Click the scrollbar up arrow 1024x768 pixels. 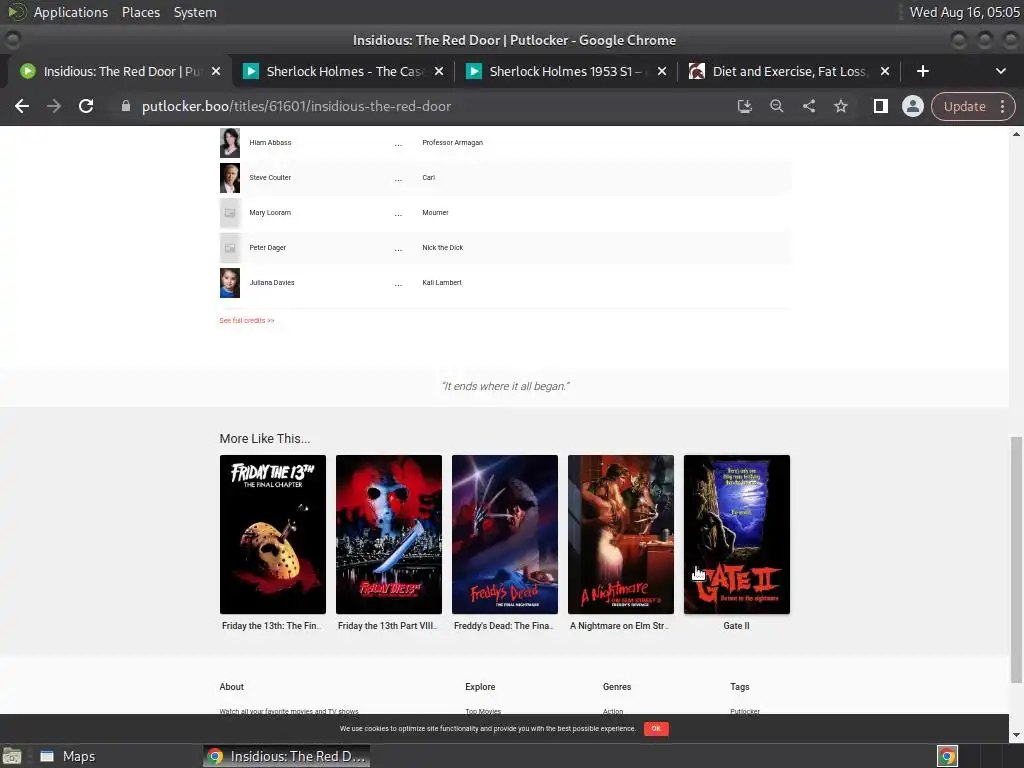1016,134
